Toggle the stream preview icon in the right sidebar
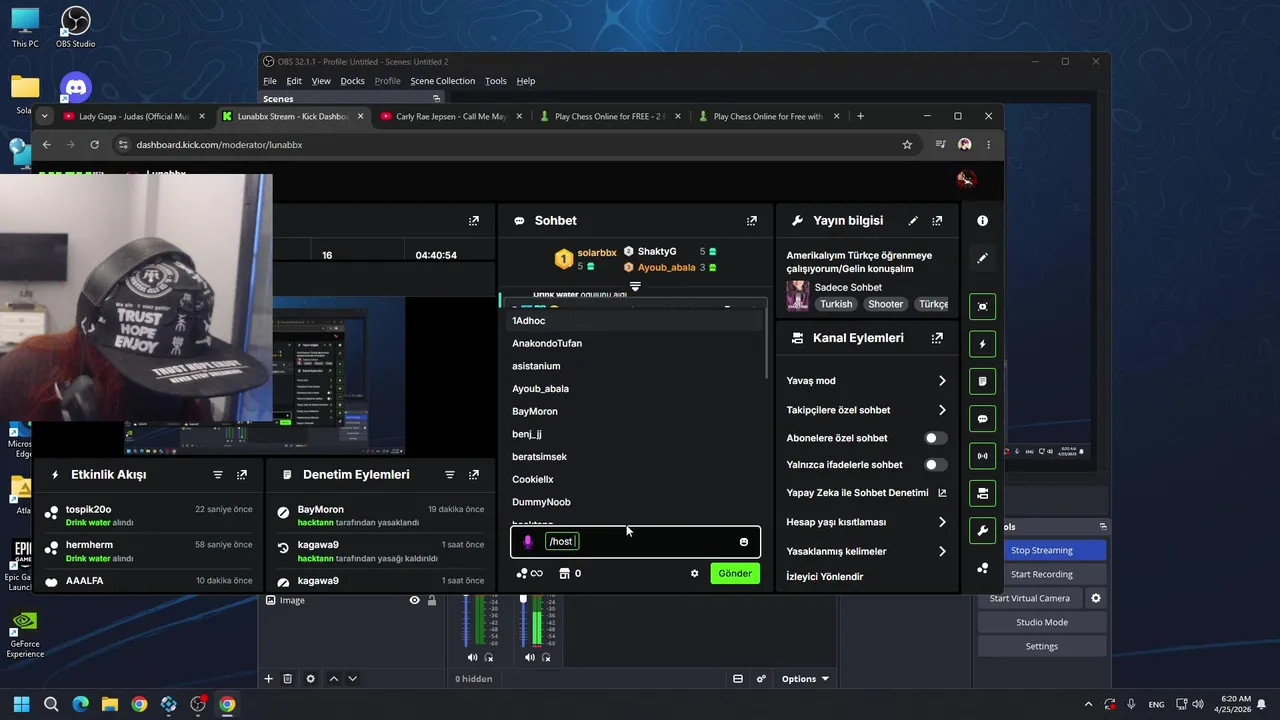The height and width of the screenshot is (720, 1280). point(982,307)
